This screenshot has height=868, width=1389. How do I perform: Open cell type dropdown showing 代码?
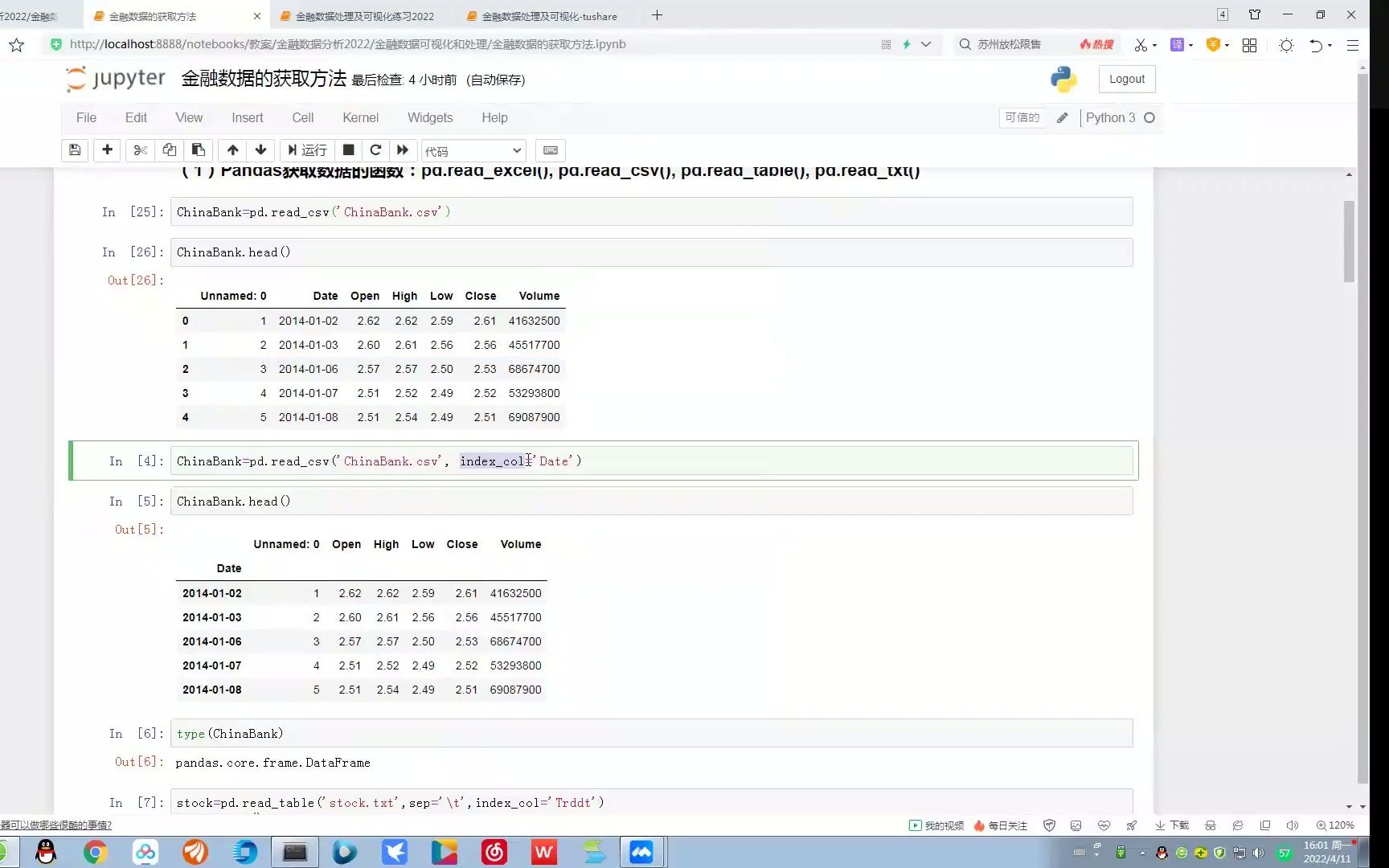(x=473, y=151)
